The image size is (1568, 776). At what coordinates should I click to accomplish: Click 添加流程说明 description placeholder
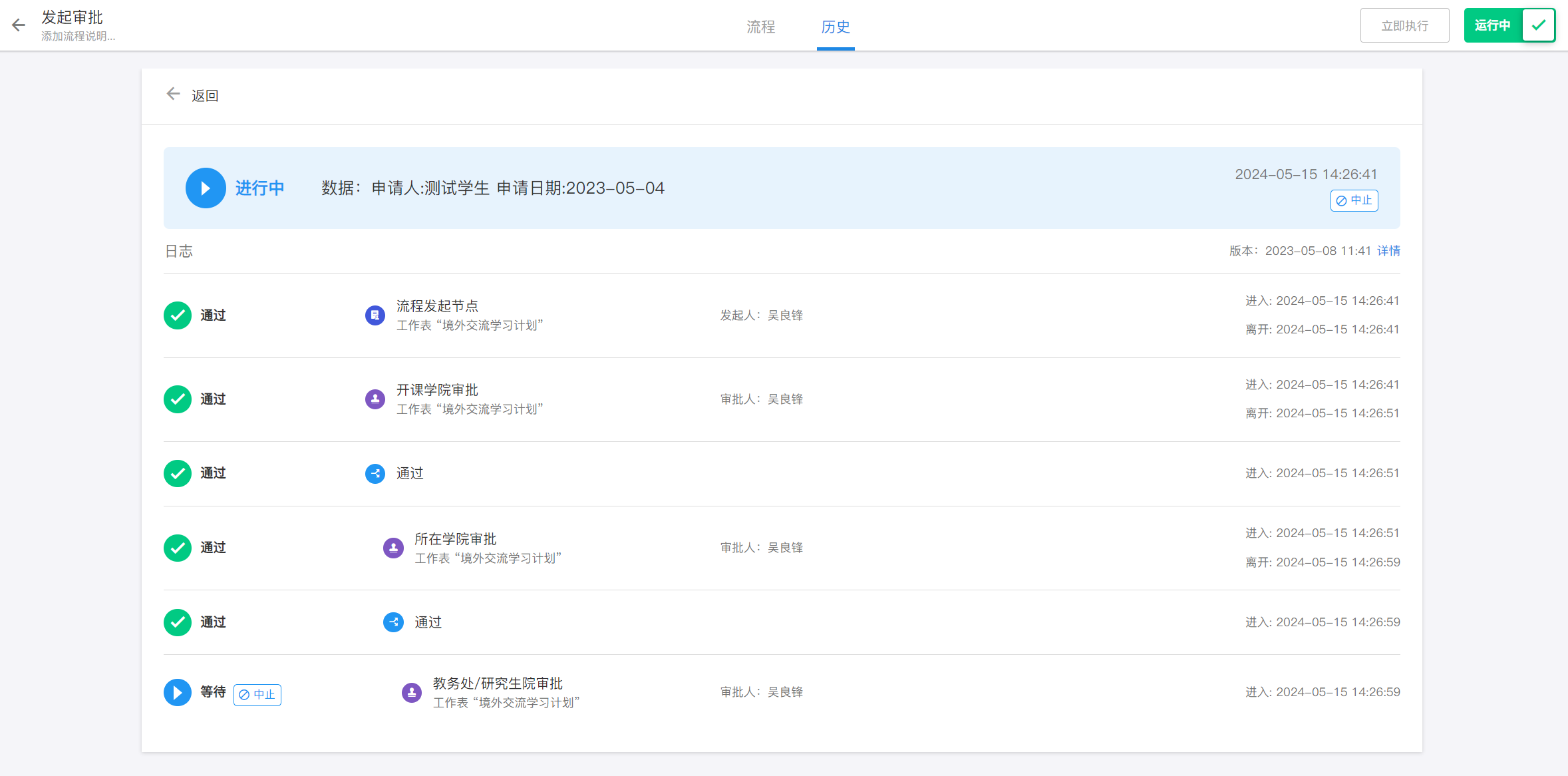[78, 36]
